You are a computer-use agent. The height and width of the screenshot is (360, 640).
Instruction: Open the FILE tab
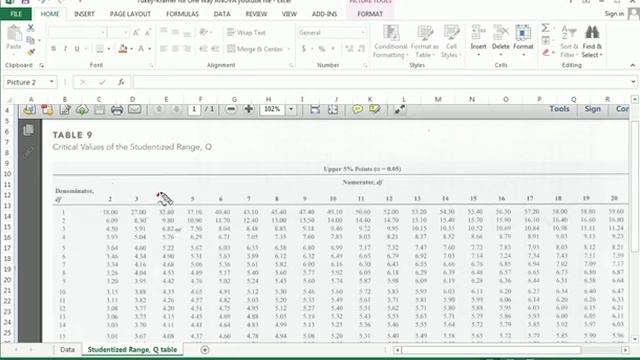point(16,14)
